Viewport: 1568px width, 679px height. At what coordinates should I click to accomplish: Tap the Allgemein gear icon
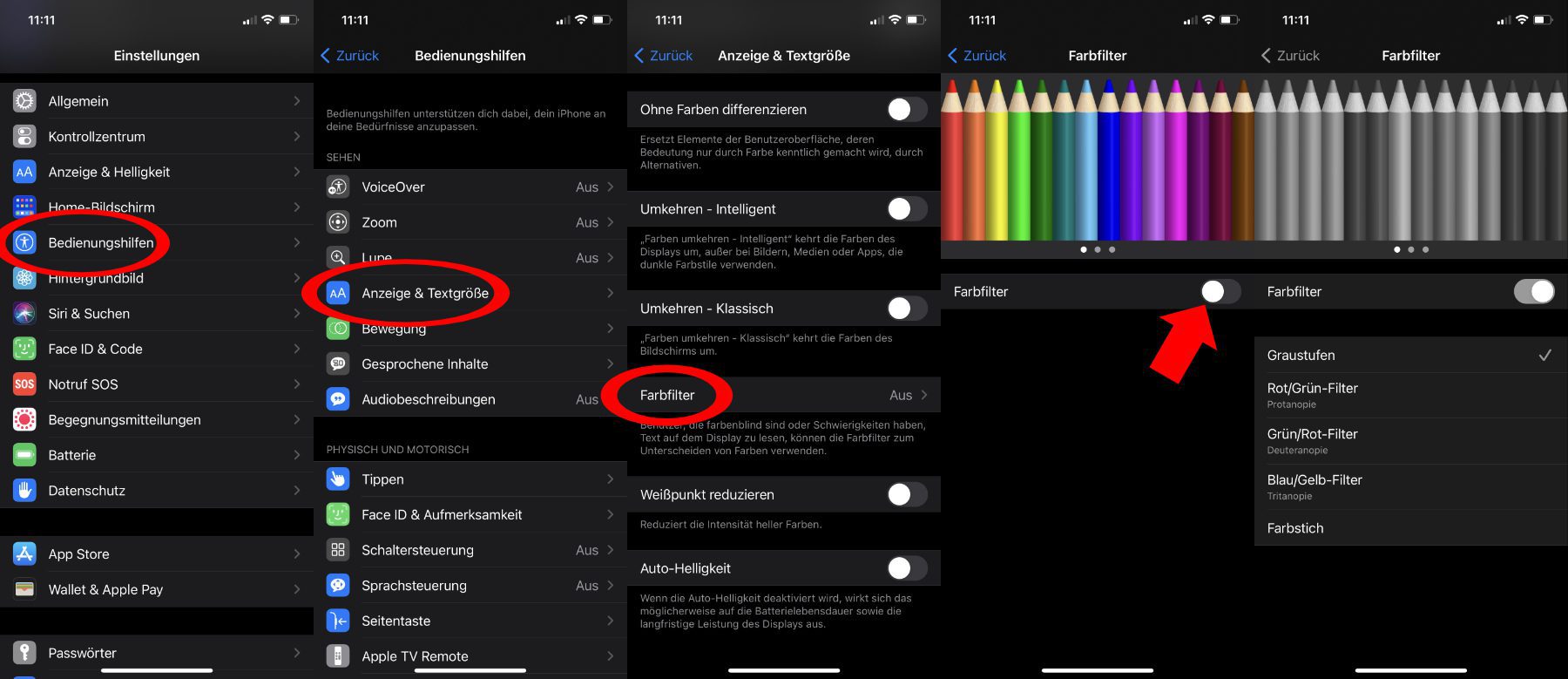point(24,101)
